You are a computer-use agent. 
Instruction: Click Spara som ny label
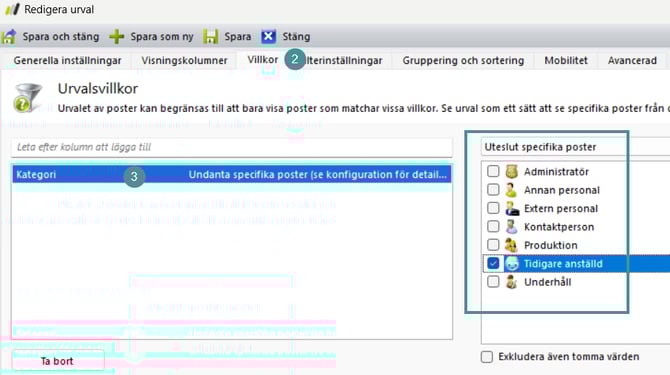pos(162,37)
